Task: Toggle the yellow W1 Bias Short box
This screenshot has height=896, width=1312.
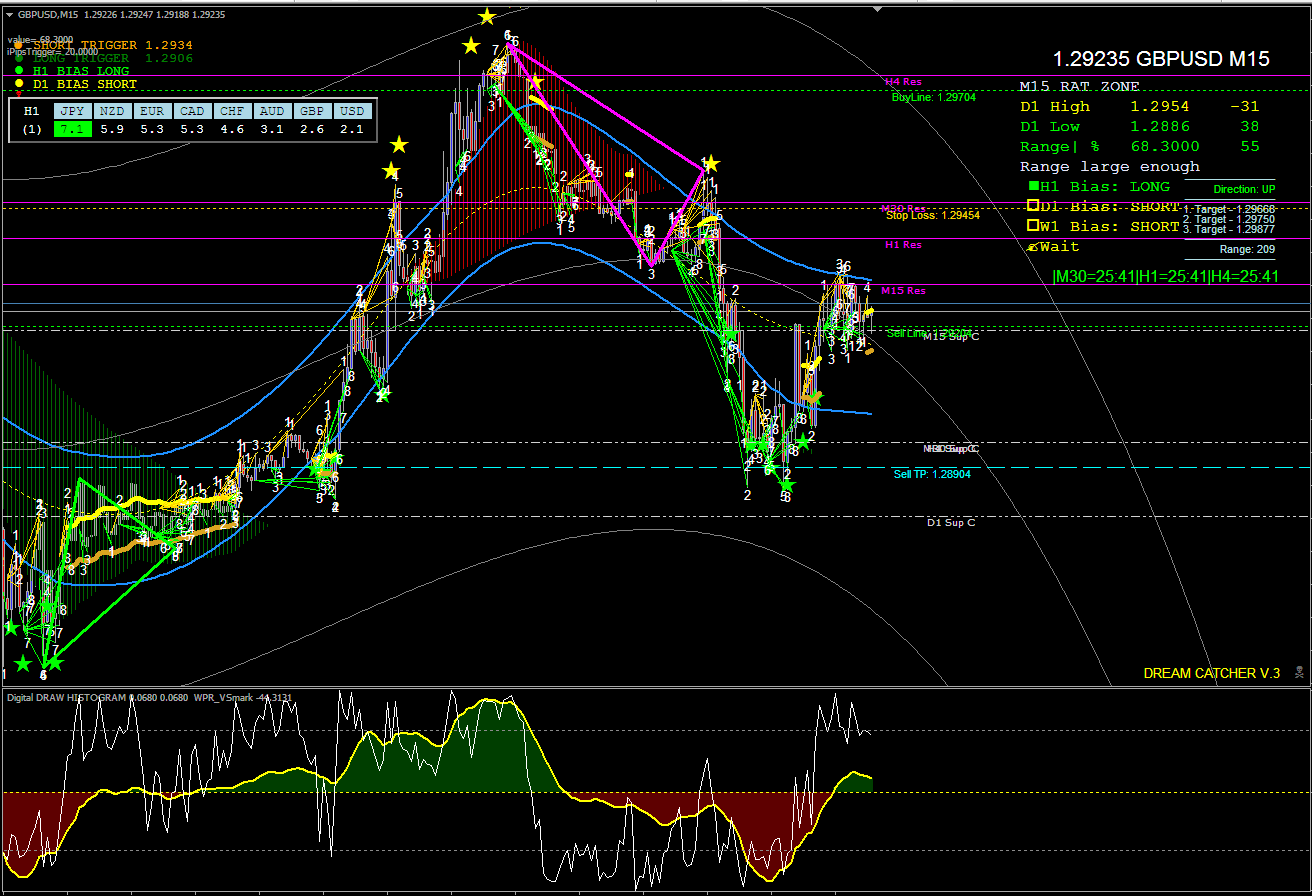Action: click(x=1033, y=226)
